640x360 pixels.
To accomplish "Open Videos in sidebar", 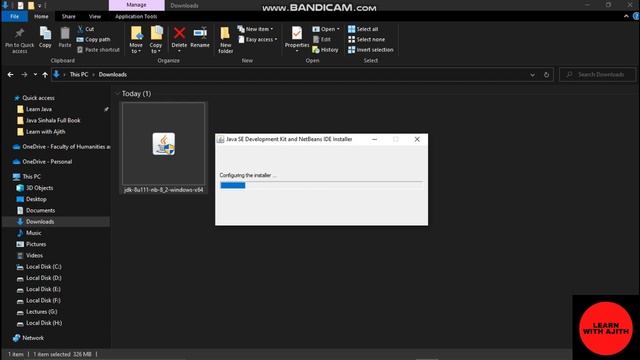I will click(x=30, y=256).
